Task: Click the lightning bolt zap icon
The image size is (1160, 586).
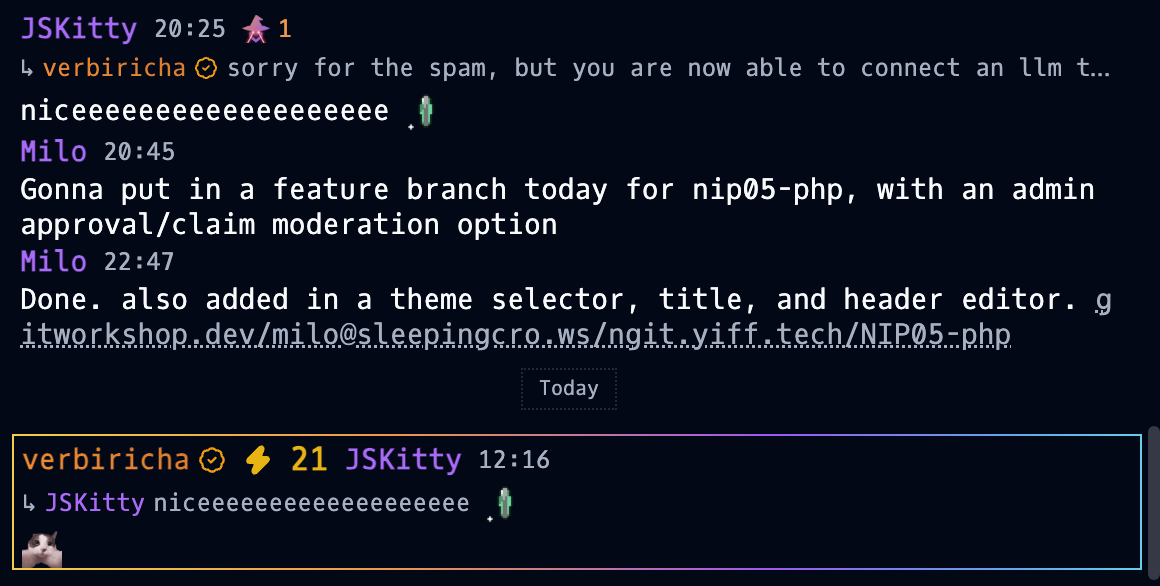Action: (x=257, y=459)
